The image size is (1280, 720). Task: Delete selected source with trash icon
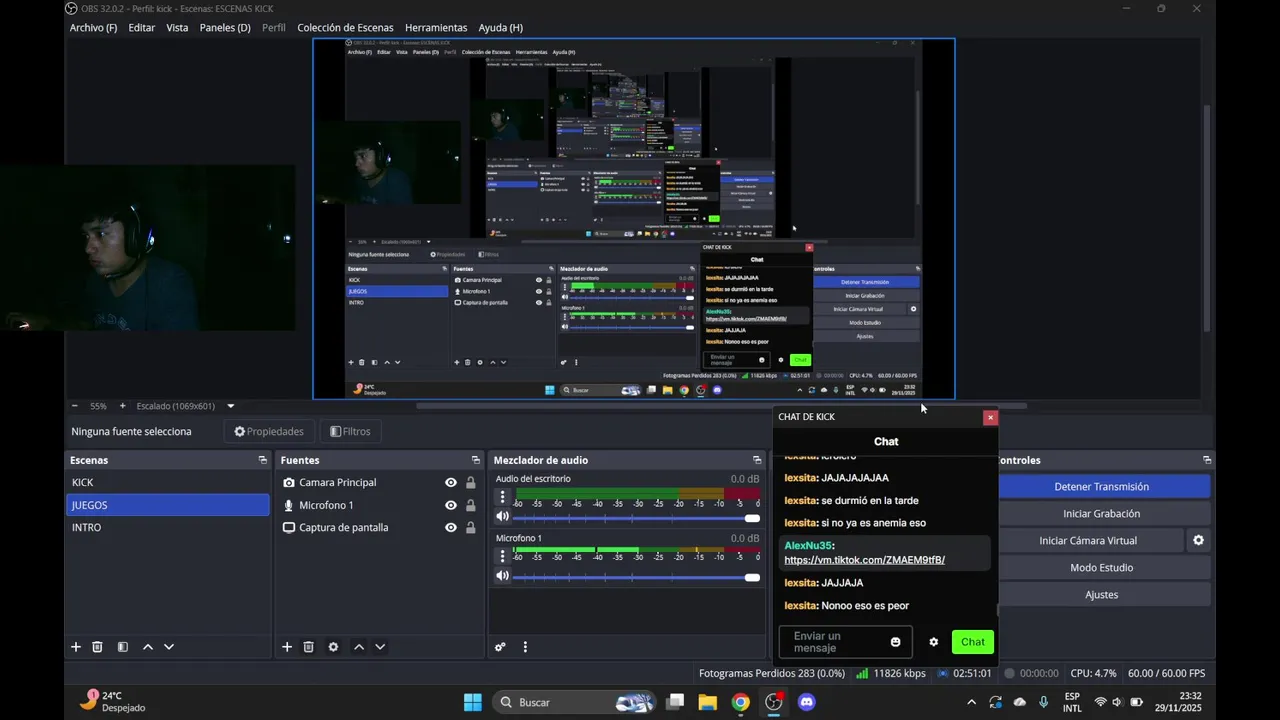coord(308,647)
